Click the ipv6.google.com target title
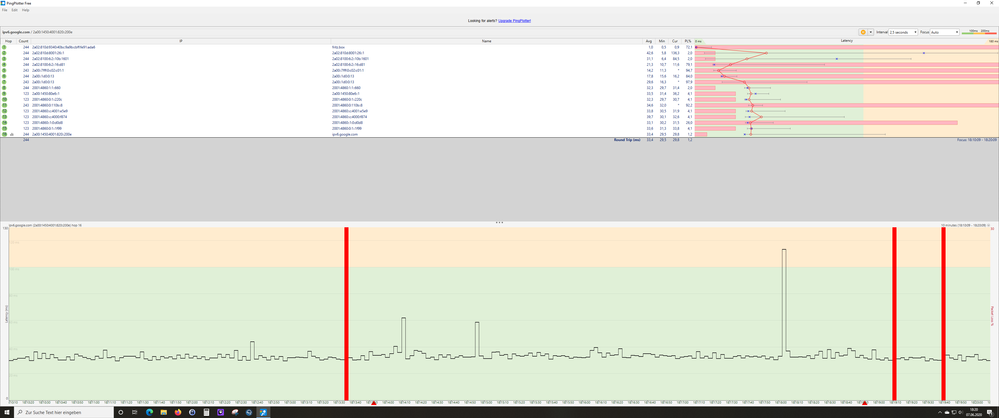The height and width of the screenshot is (418, 999). (17, 32)
